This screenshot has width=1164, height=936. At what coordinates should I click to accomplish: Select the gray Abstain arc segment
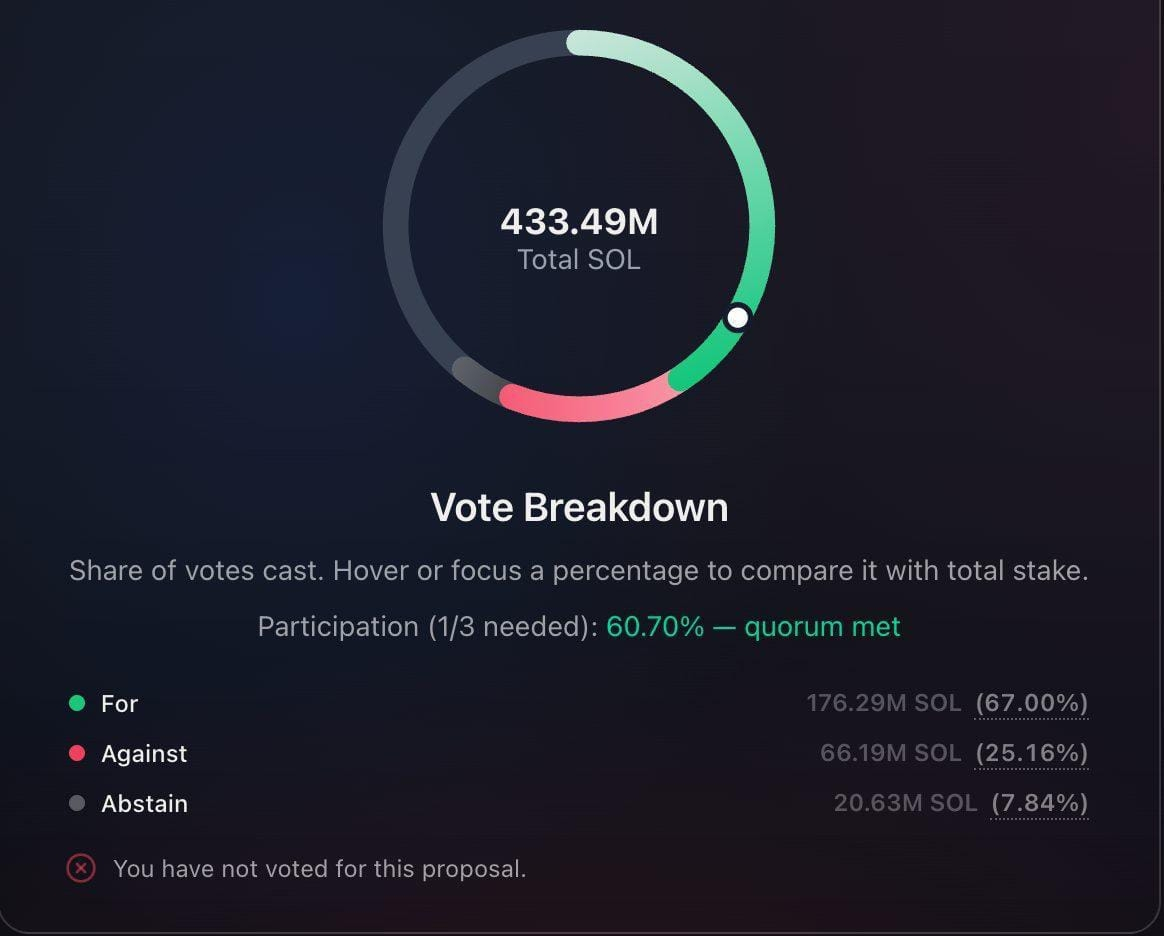pos(475,377)
